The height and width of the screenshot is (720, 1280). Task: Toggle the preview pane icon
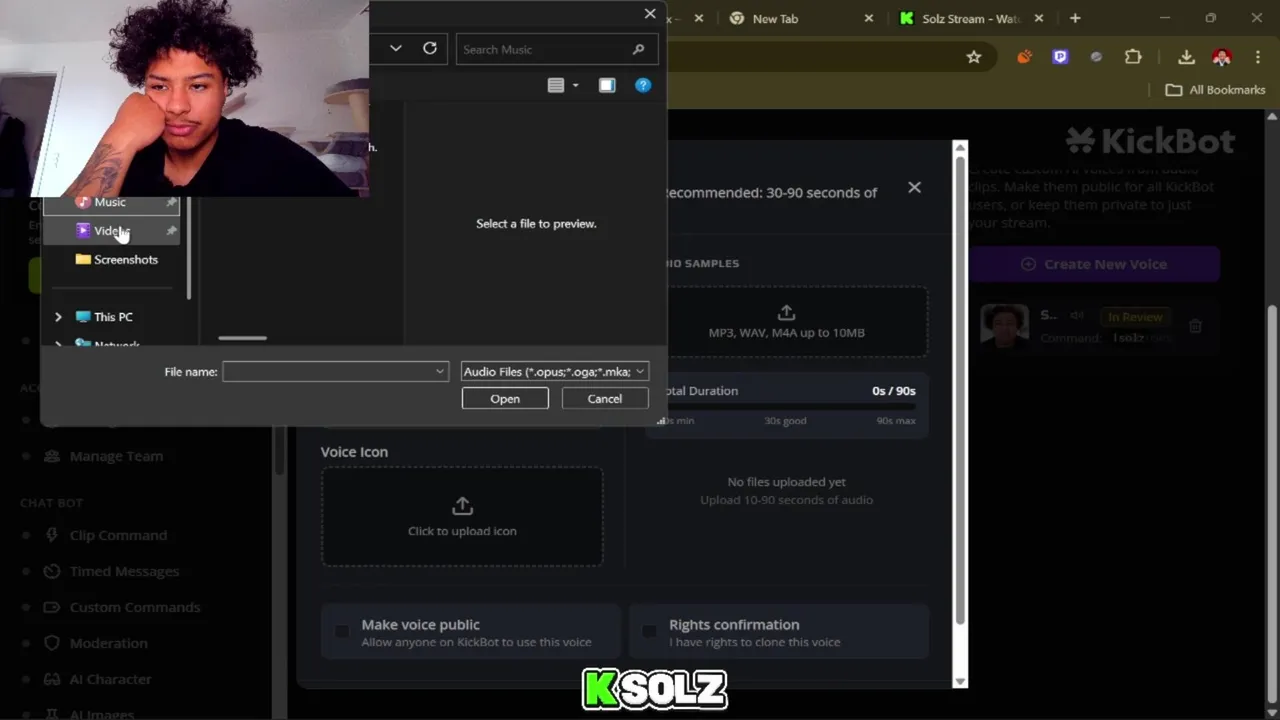tap(607, 85)
